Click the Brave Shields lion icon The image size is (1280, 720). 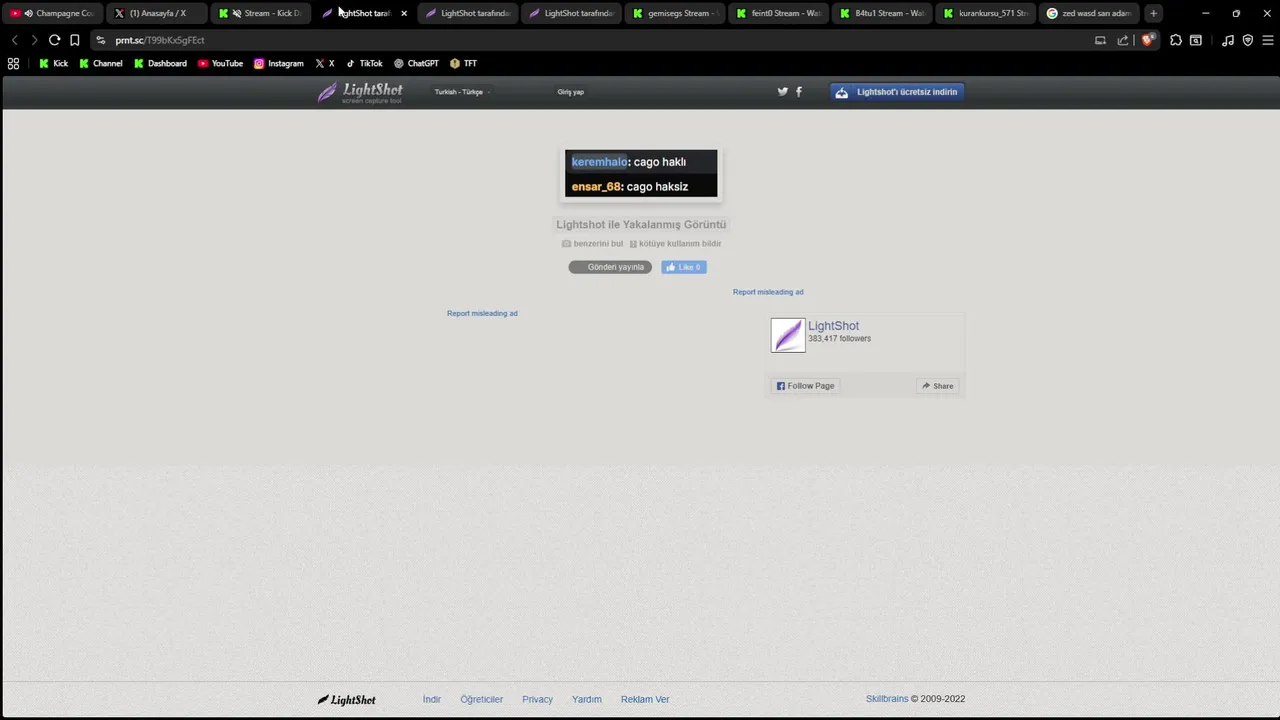[1147, 40]
